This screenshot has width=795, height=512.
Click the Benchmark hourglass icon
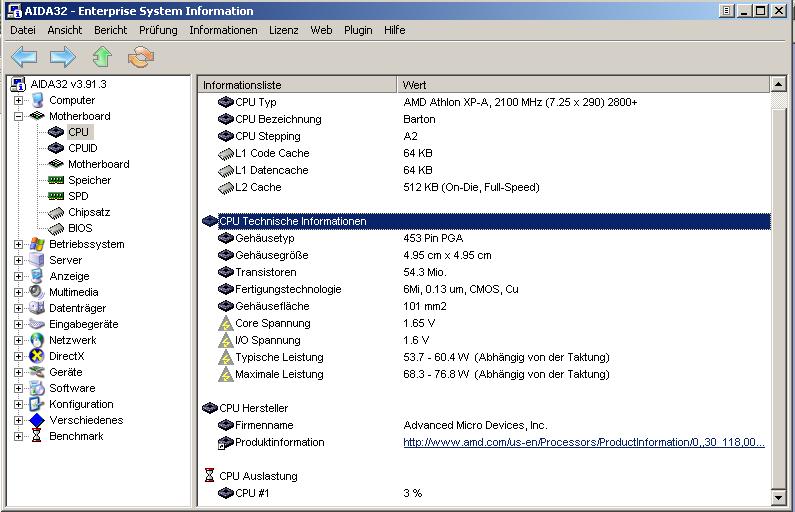pyautogui.click(x=37, y=436)
